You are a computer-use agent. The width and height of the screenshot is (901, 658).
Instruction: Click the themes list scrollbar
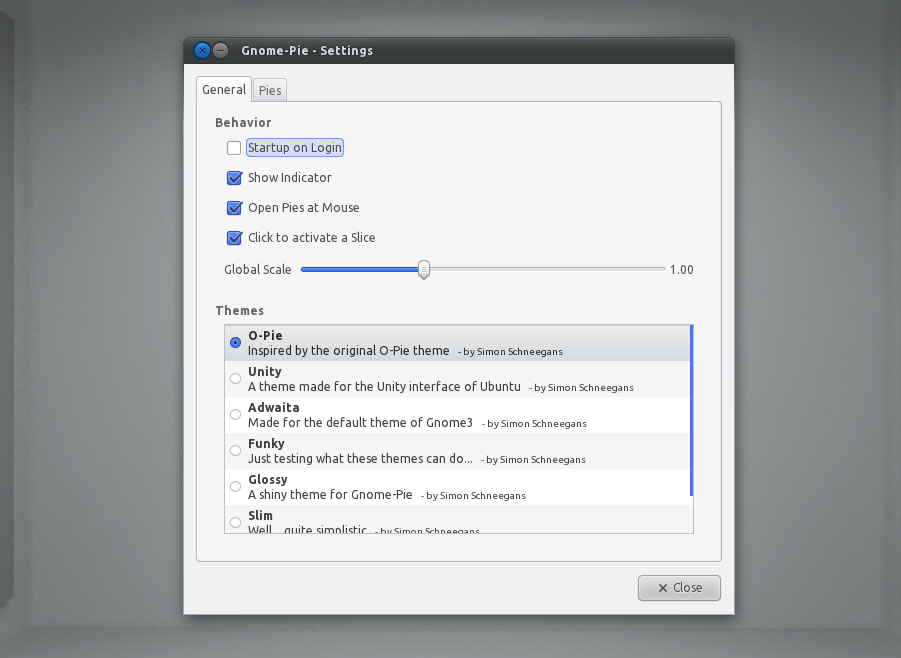[691, 410]
